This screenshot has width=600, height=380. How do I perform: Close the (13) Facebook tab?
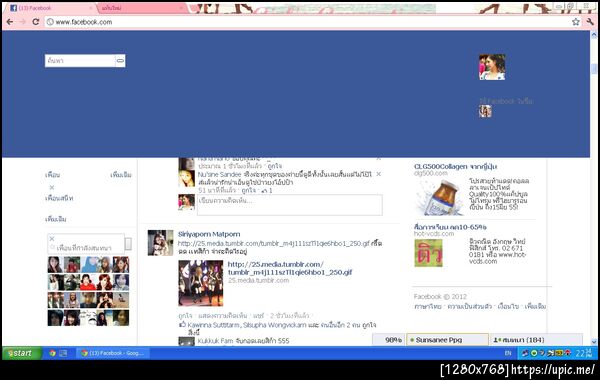pyautogui.click(x=91, y=8)
